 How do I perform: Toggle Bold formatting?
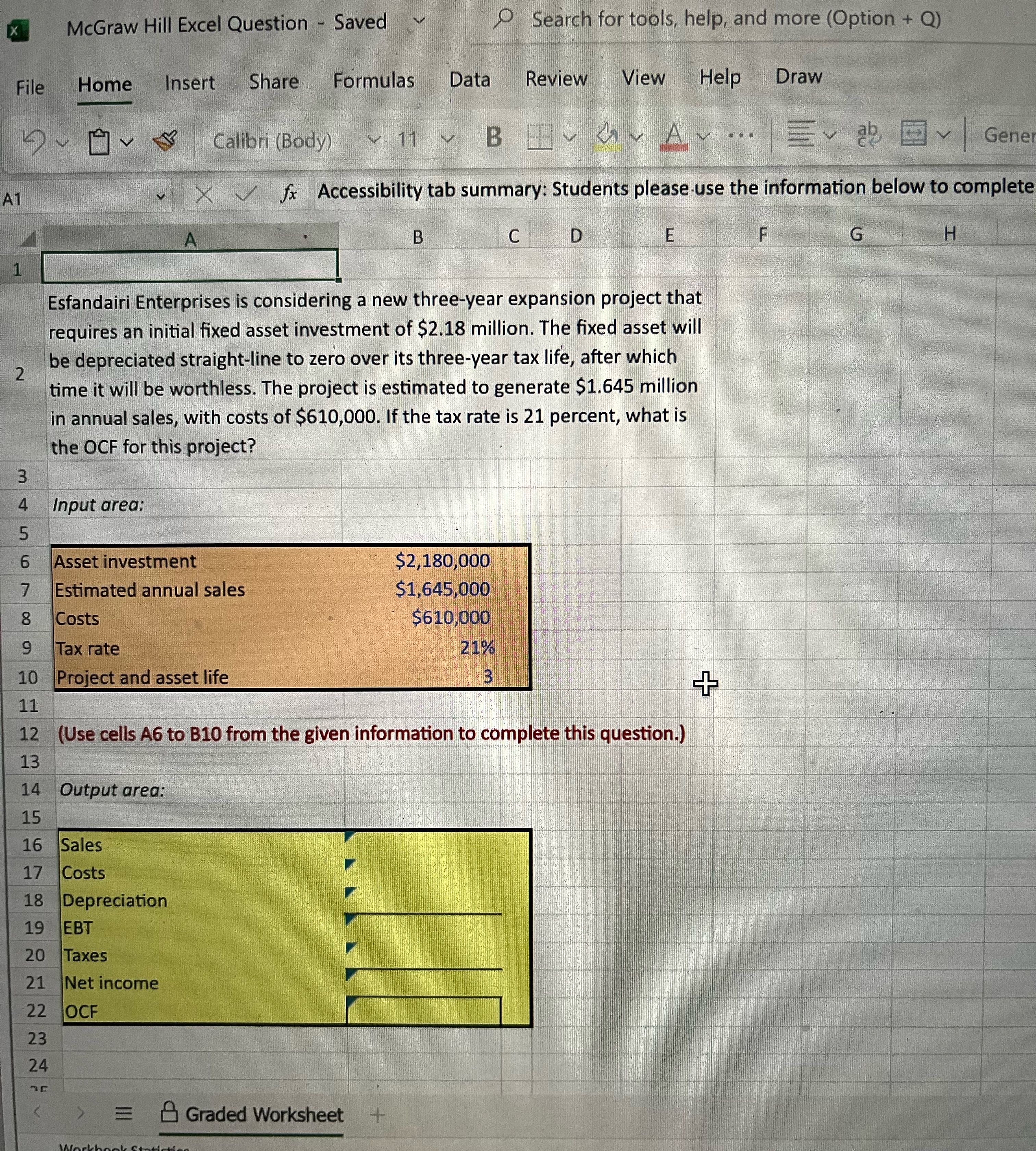point(494,137)
